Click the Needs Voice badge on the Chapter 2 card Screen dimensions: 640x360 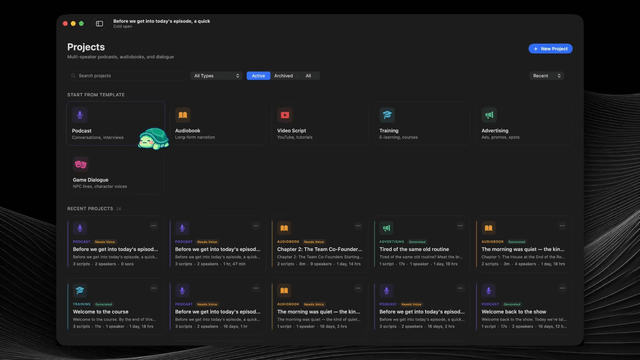pos(313,242)
